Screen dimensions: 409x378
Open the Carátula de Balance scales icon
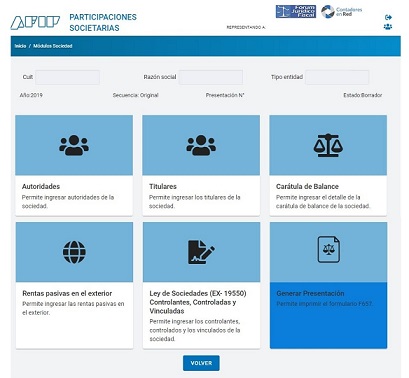[x=328, y=145]
